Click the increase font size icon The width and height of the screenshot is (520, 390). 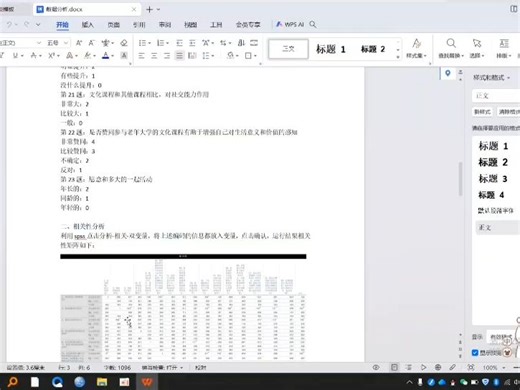pos(79,43)
